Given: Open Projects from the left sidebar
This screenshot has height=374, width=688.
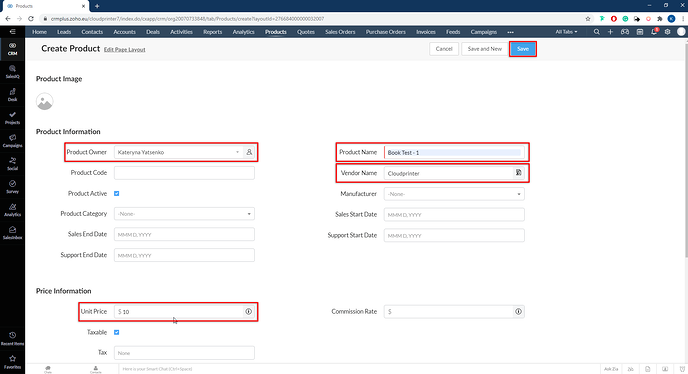Looking at the screenshot, I should (x=12, y=118).
